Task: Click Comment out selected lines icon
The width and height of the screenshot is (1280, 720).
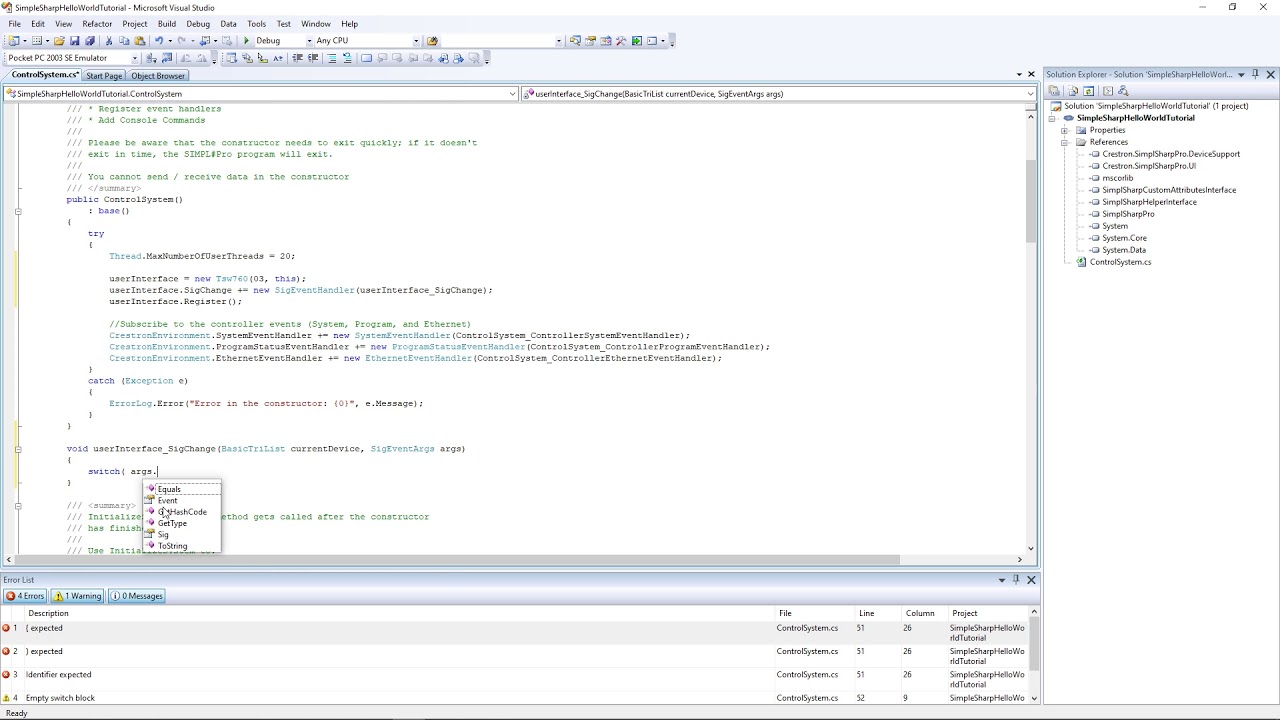Action: point(332,58)
